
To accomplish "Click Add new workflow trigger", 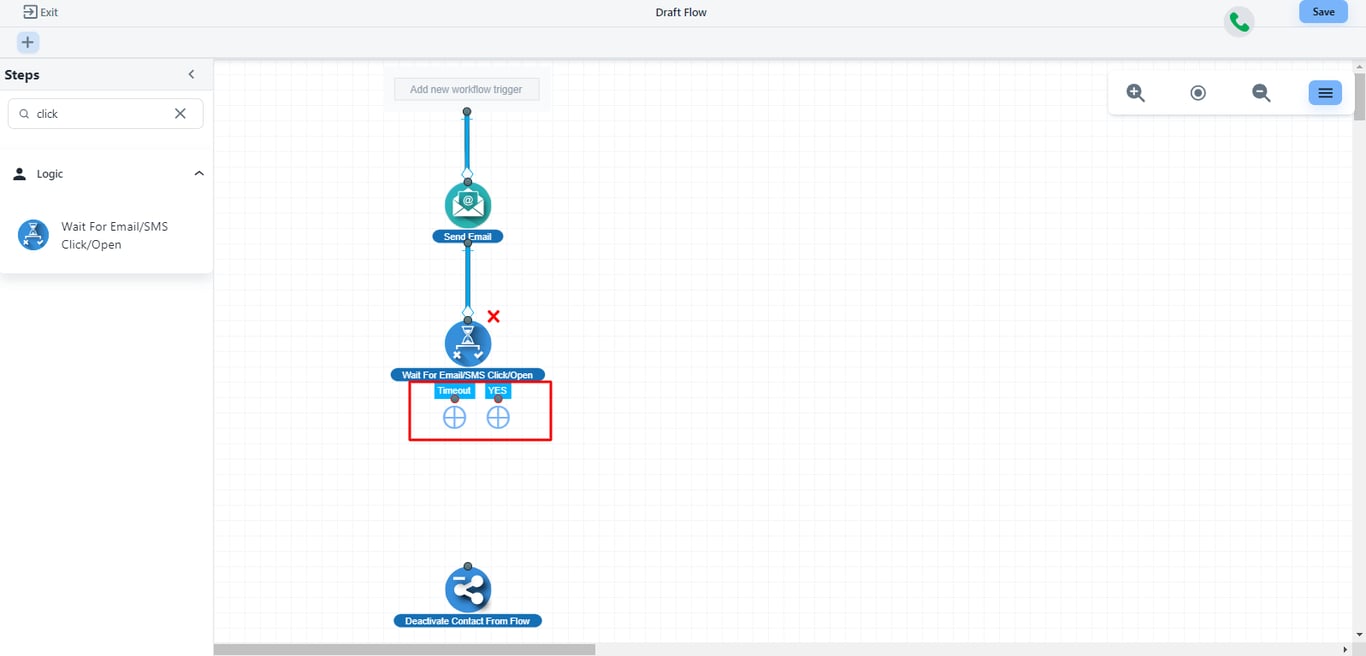I will click(466, 89).
